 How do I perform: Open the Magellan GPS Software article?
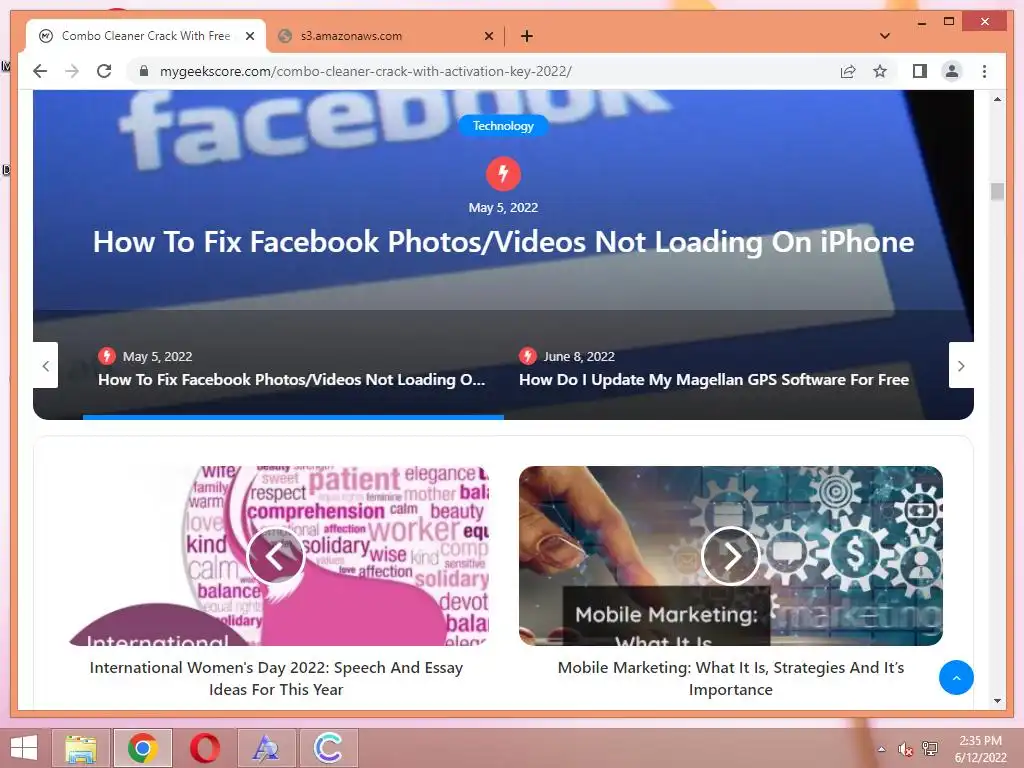coord(714,379)
